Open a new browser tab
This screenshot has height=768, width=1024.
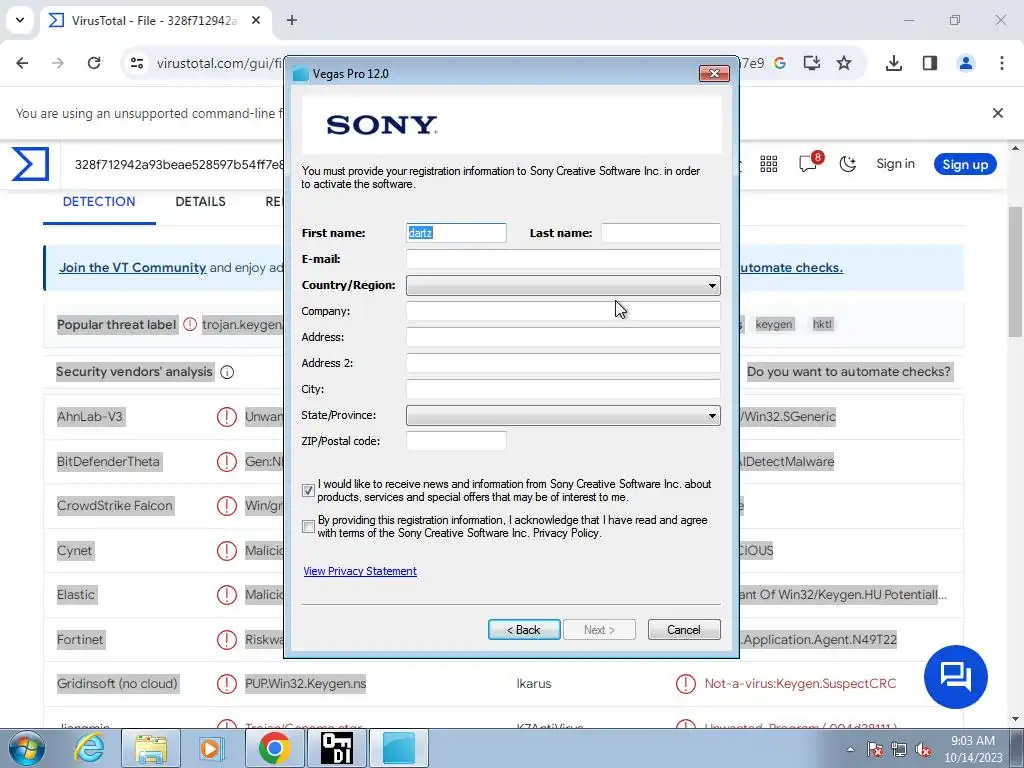(292, 20)
